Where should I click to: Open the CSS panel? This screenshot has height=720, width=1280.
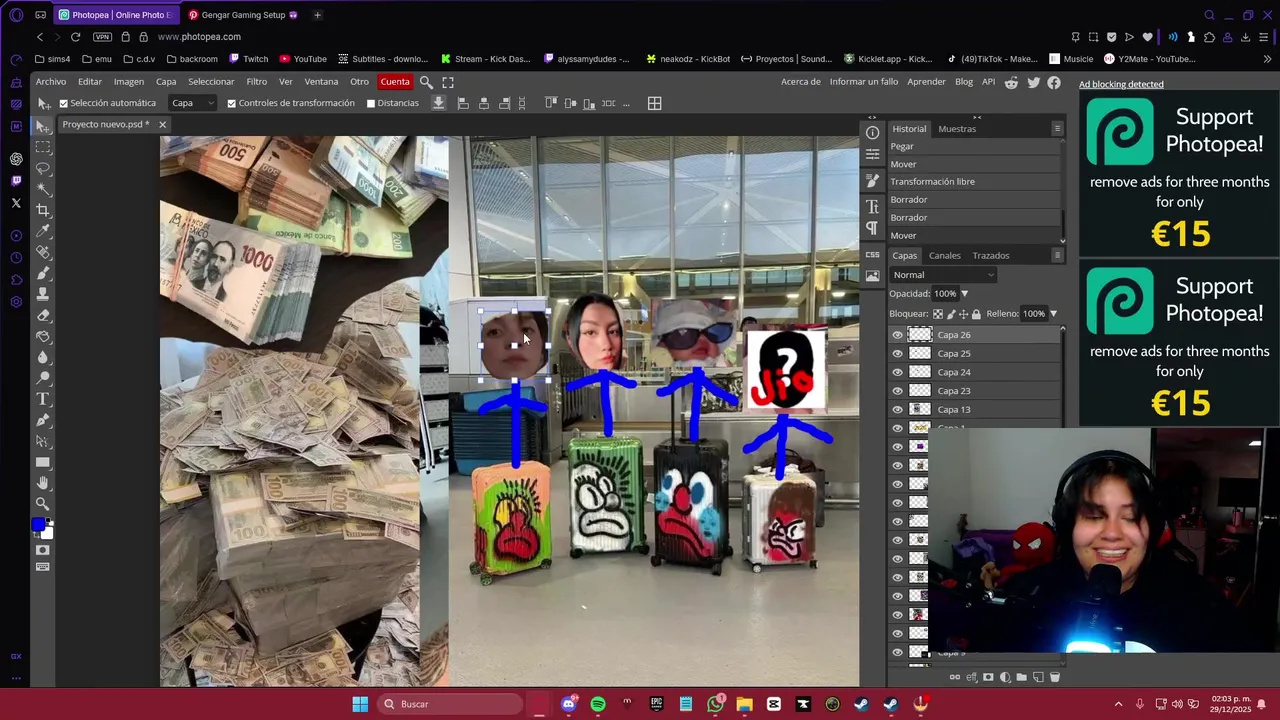coord(872,255)
